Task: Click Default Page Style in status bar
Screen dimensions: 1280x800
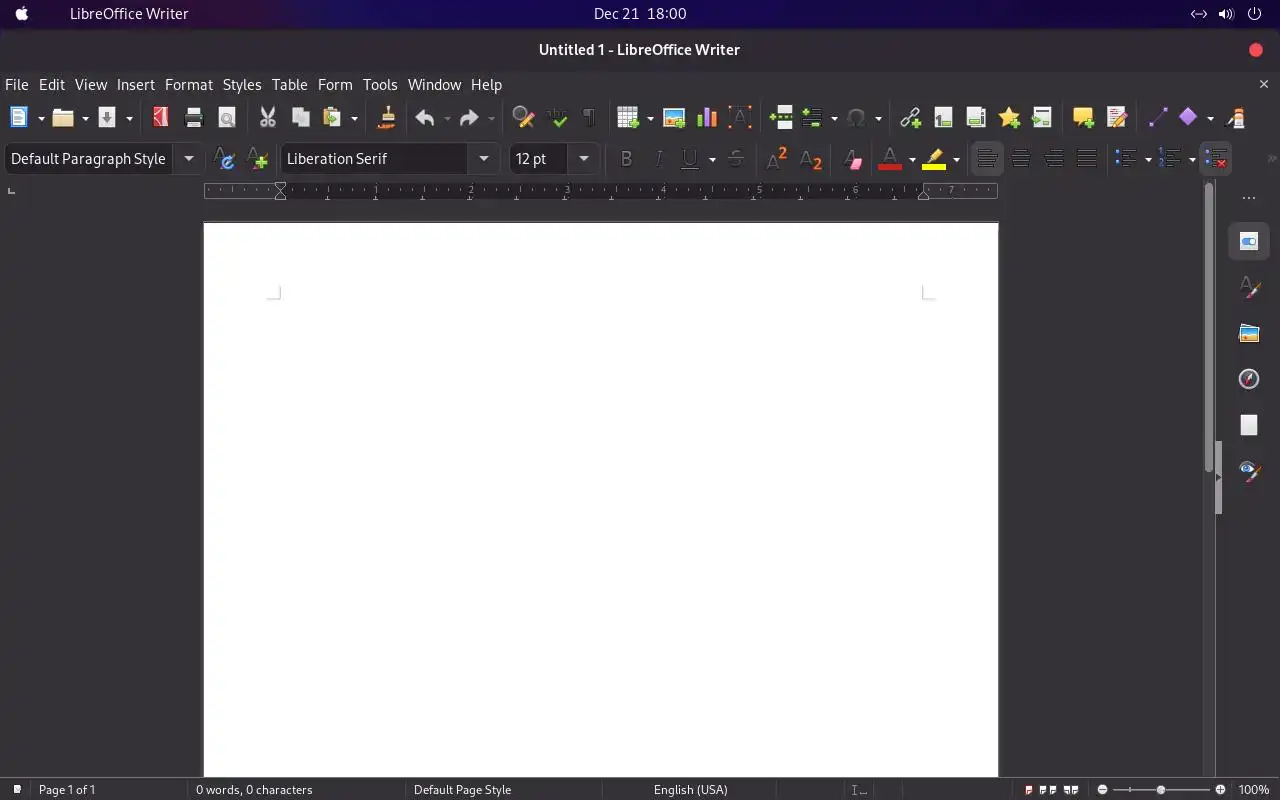Action: 462,790
